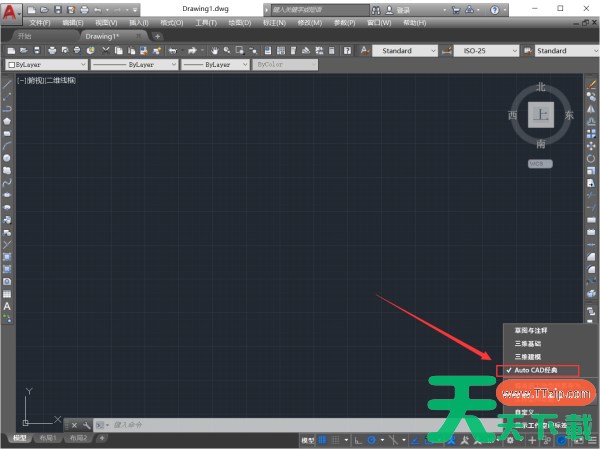
Task: Open the 修改(M) menu
Action: coord(310,23)
